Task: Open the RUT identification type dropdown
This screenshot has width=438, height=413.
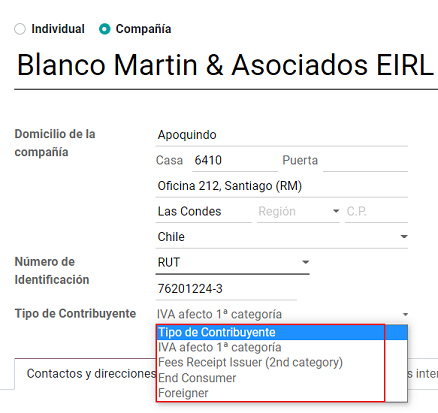Action: coord(232,263)
